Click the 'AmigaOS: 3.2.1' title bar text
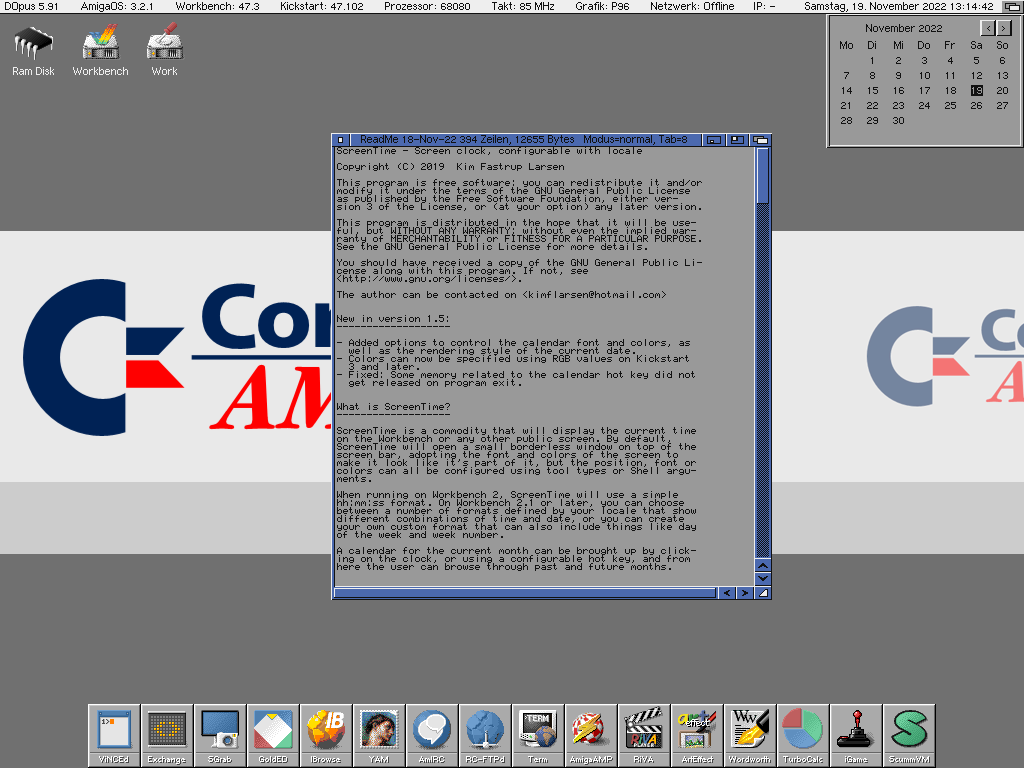The height and width of the screenshot is (768, 1024). coord(117,7)
